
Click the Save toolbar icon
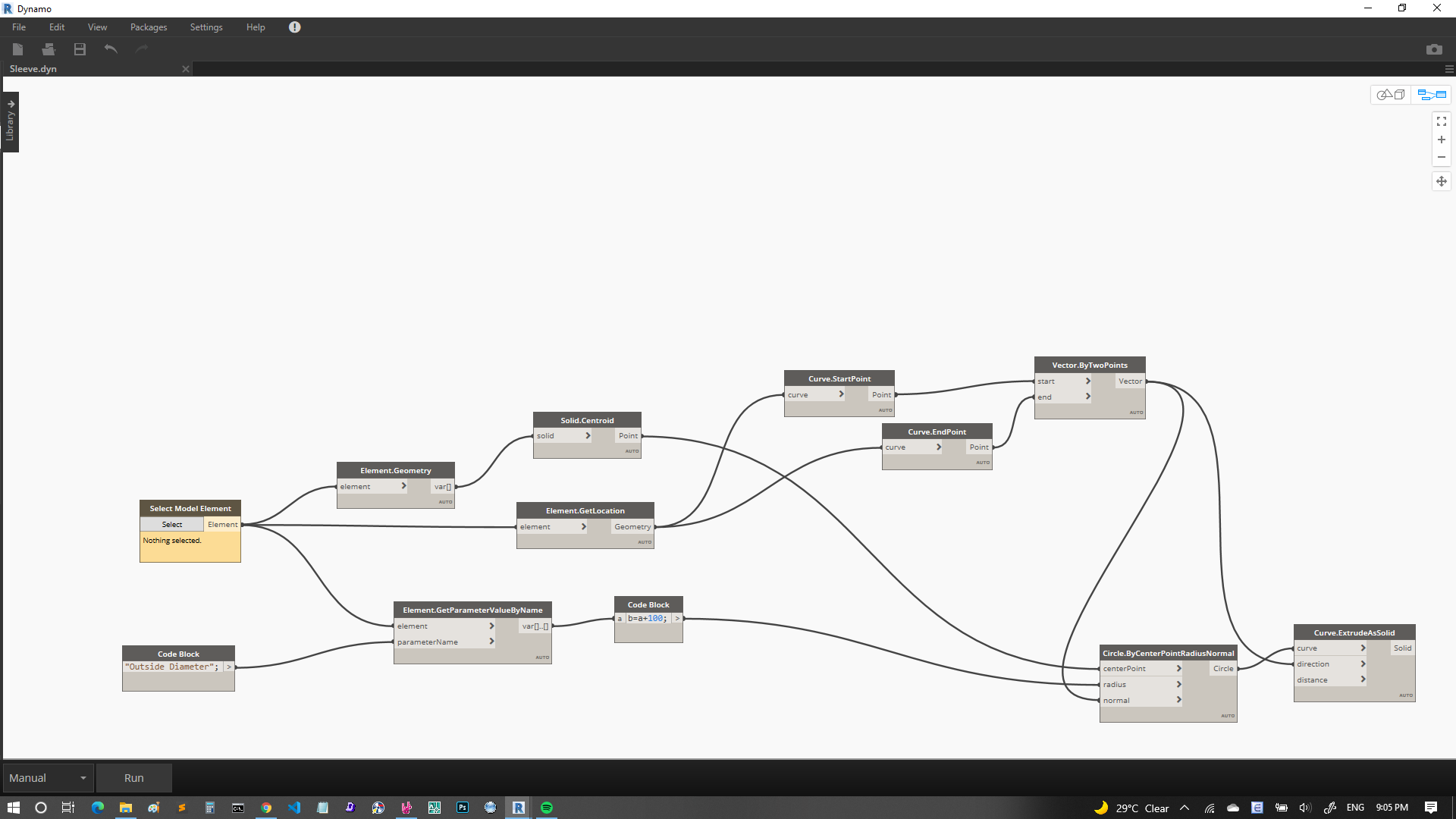[80, 49]
